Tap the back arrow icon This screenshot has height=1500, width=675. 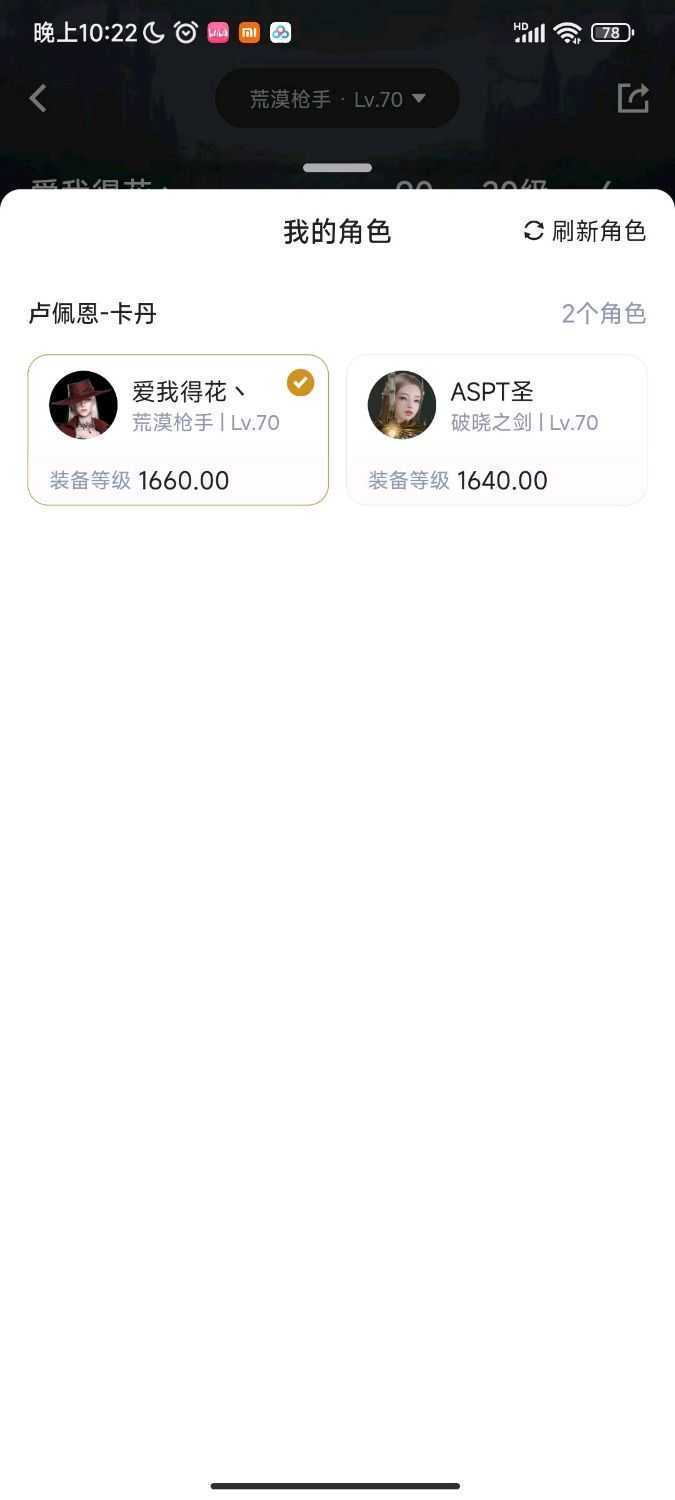(38, 98)
